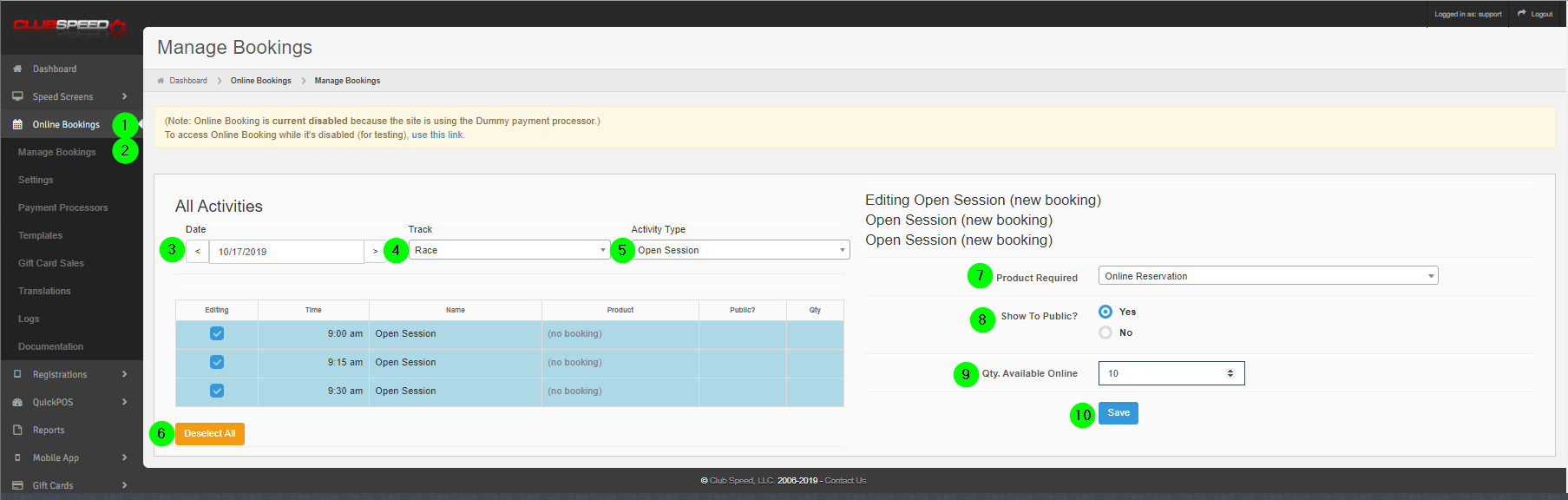Expand the Mobile App submenu arrow
The width and height of the screenshot is (1568, 500).
[x=125, y=457]
